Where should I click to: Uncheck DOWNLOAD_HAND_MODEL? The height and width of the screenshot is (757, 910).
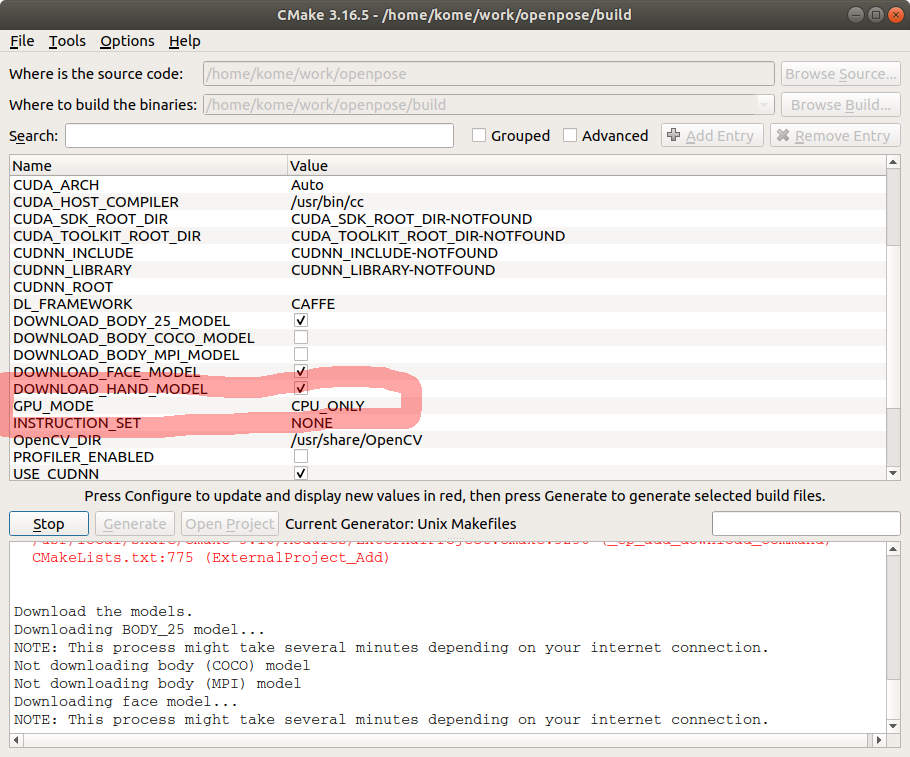pyautogui.click(x=300, y=388)
